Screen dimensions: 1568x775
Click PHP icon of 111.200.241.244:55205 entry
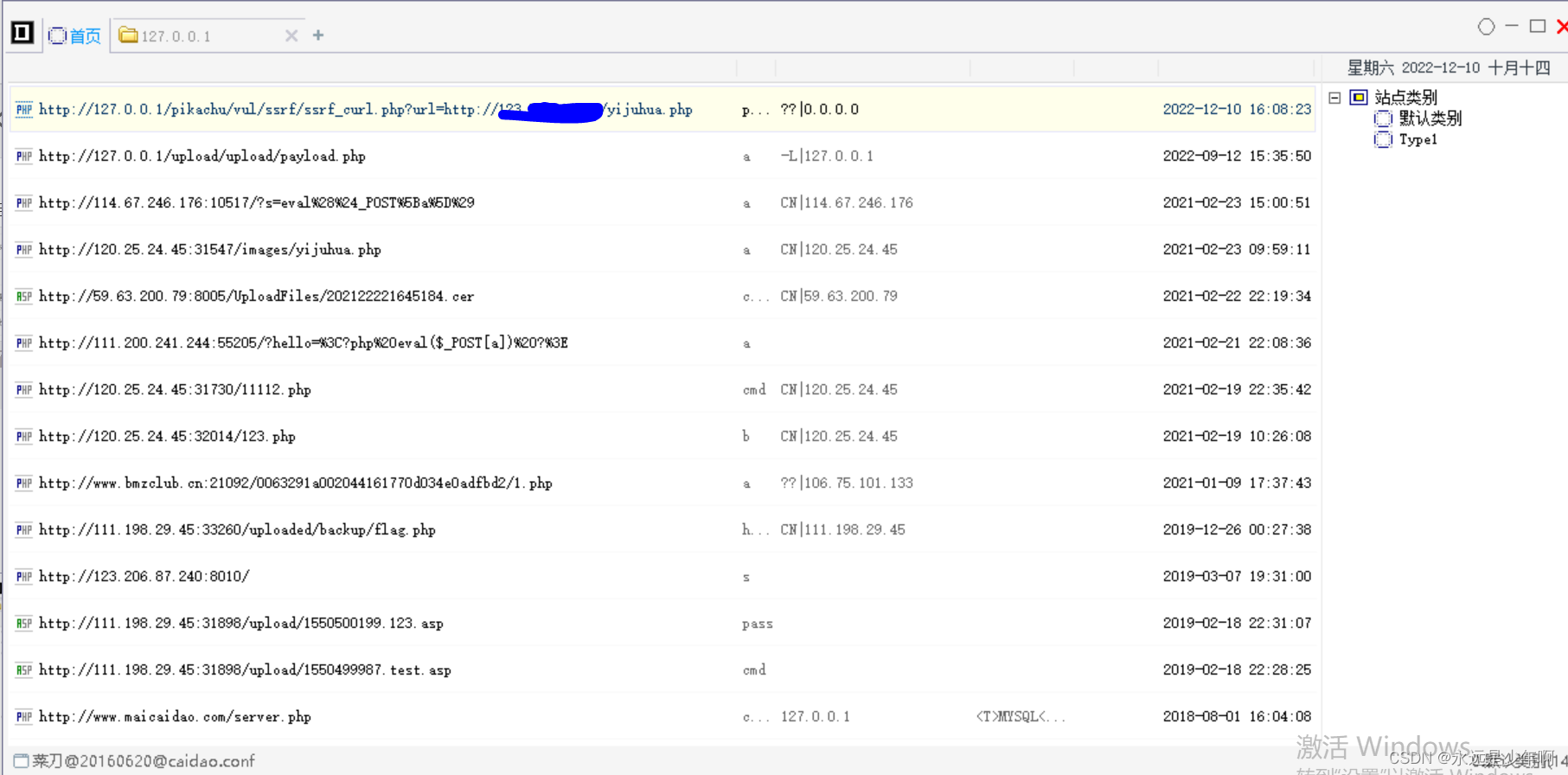24,343
